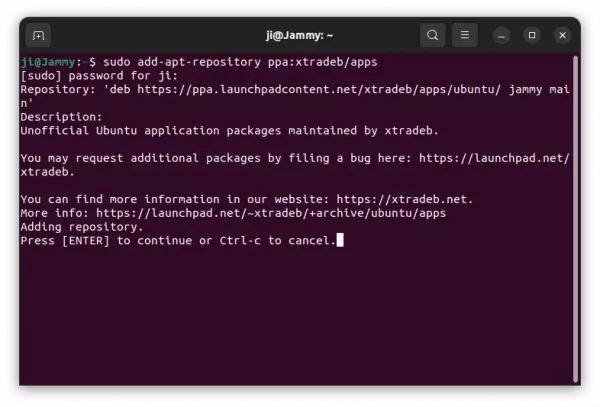Click the blinking cursor block
This screenshot has width=600, height=407.
pos(340,240)
